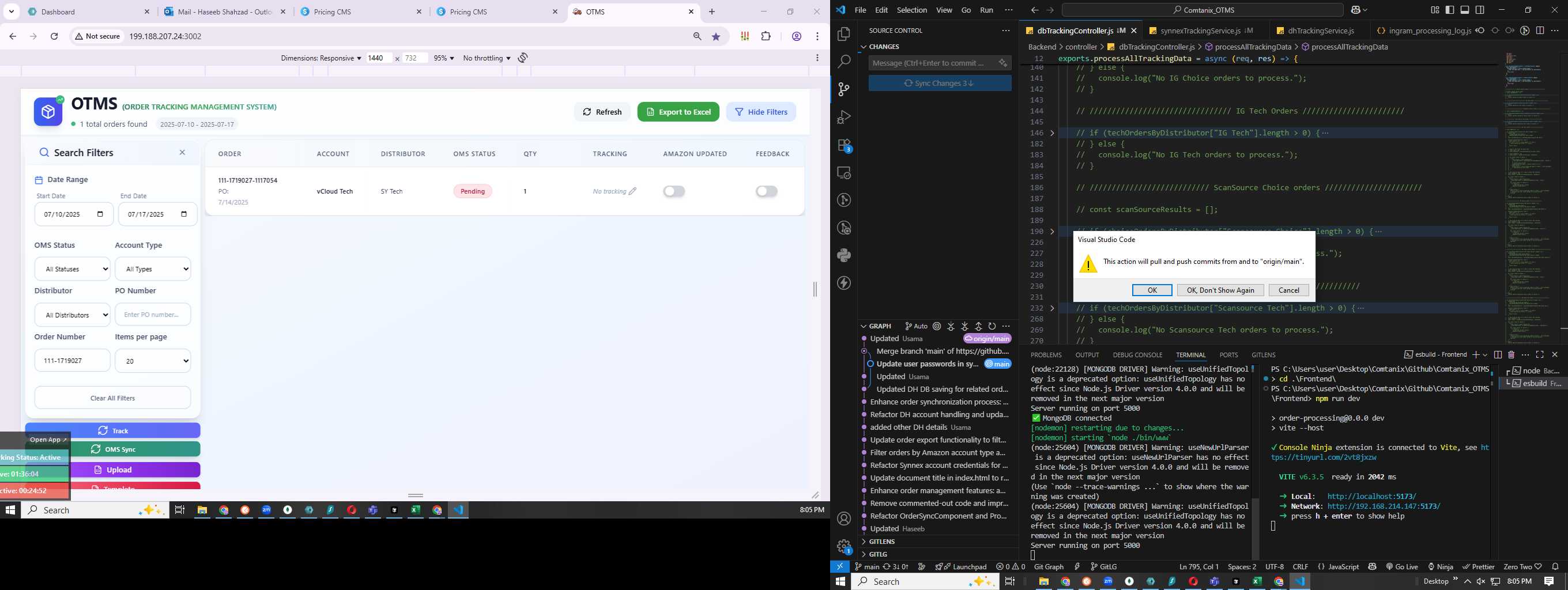Switch to the DEBUG CONSOLE panel tab
The width and height of the screenshot is (1568, 590).
[x=1137, y=354]
